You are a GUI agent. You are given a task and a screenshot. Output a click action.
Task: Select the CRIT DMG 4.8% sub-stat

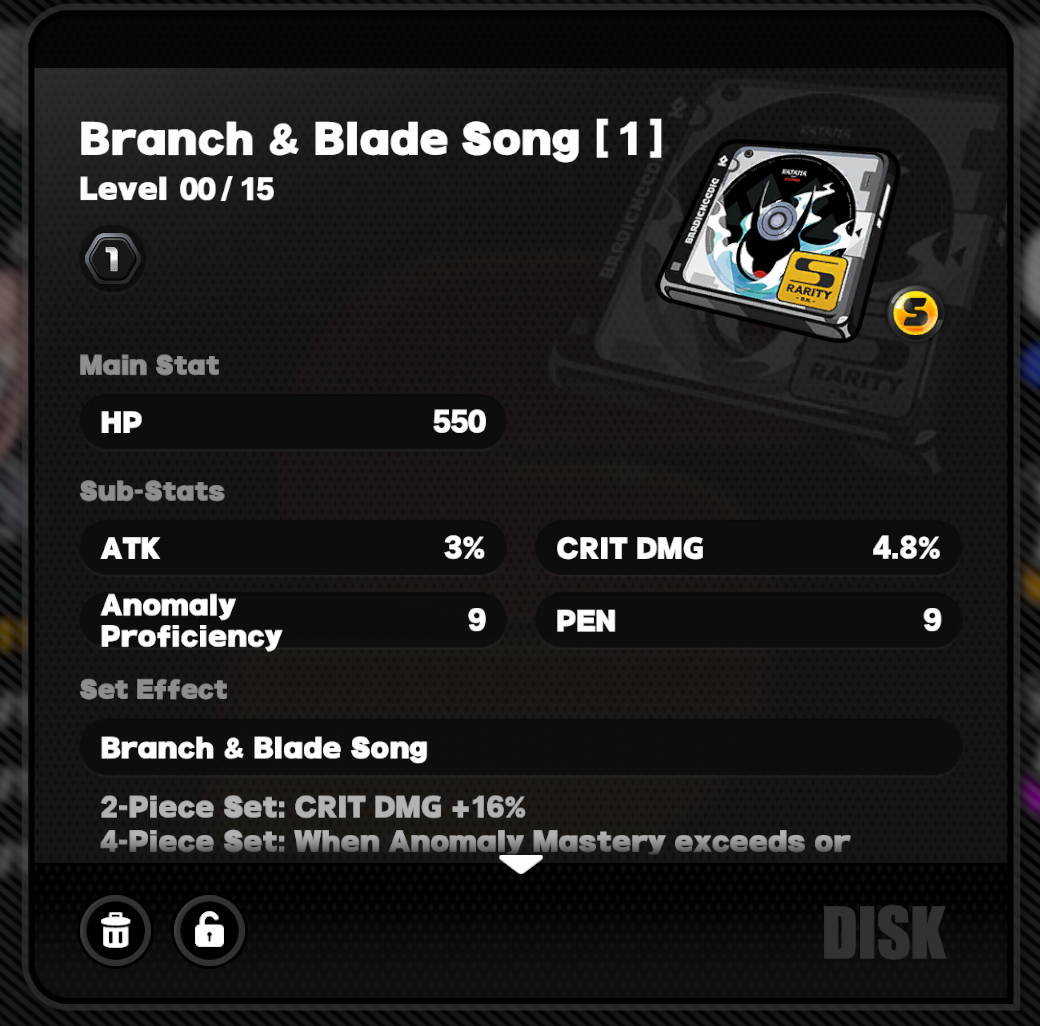[748, 548]
